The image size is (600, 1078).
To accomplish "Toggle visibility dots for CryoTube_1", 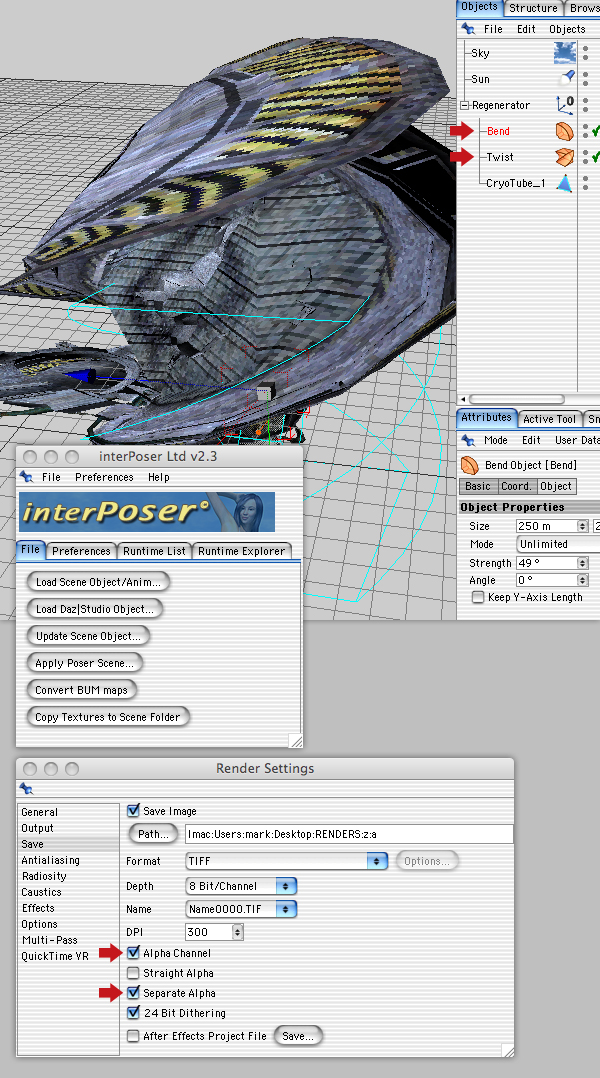I will coord(586,183).
